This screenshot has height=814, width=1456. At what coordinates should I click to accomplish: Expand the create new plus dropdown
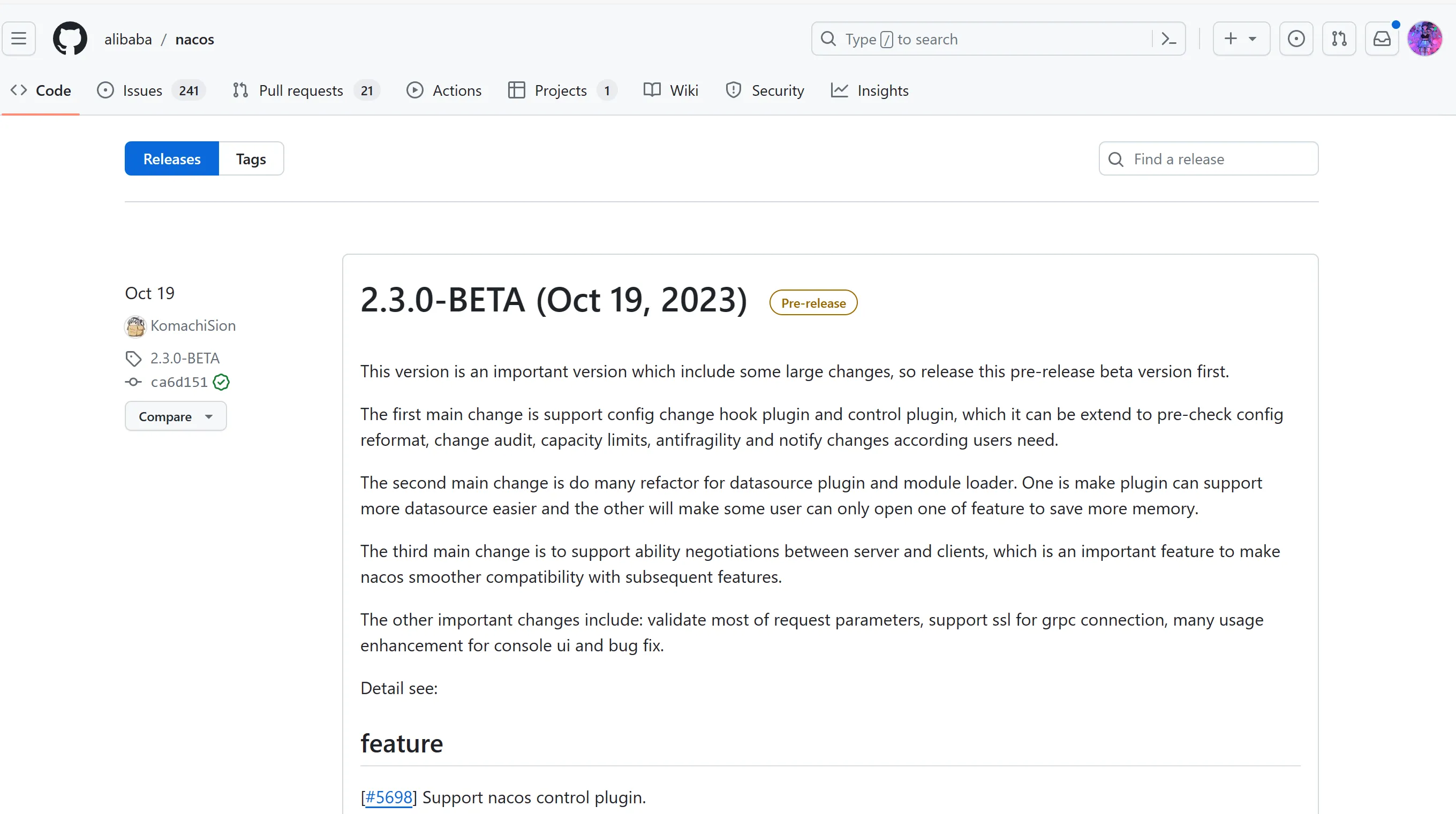tap(1241, 39)
